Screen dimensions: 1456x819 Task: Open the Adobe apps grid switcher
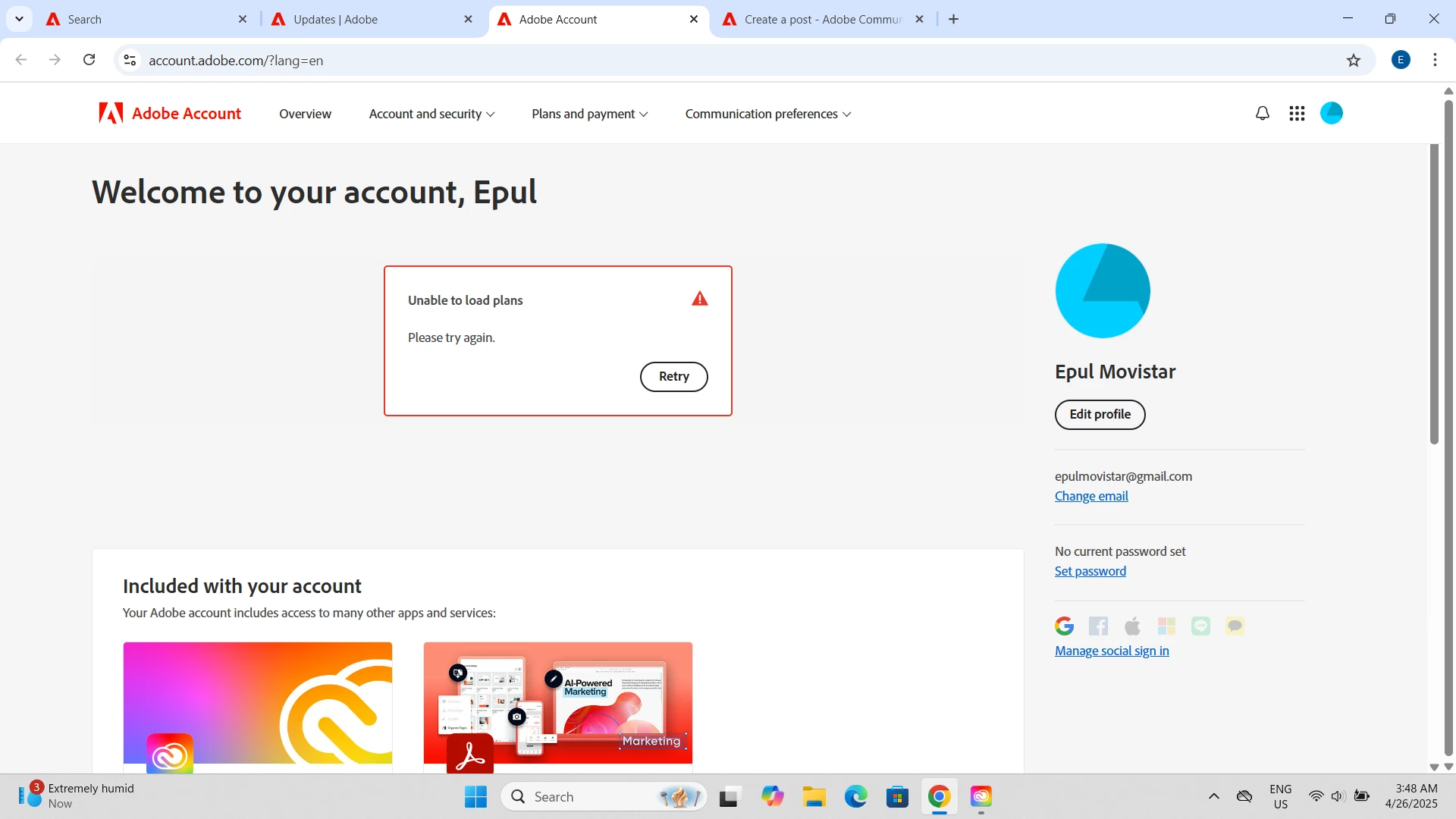[x=1297, y=114]
